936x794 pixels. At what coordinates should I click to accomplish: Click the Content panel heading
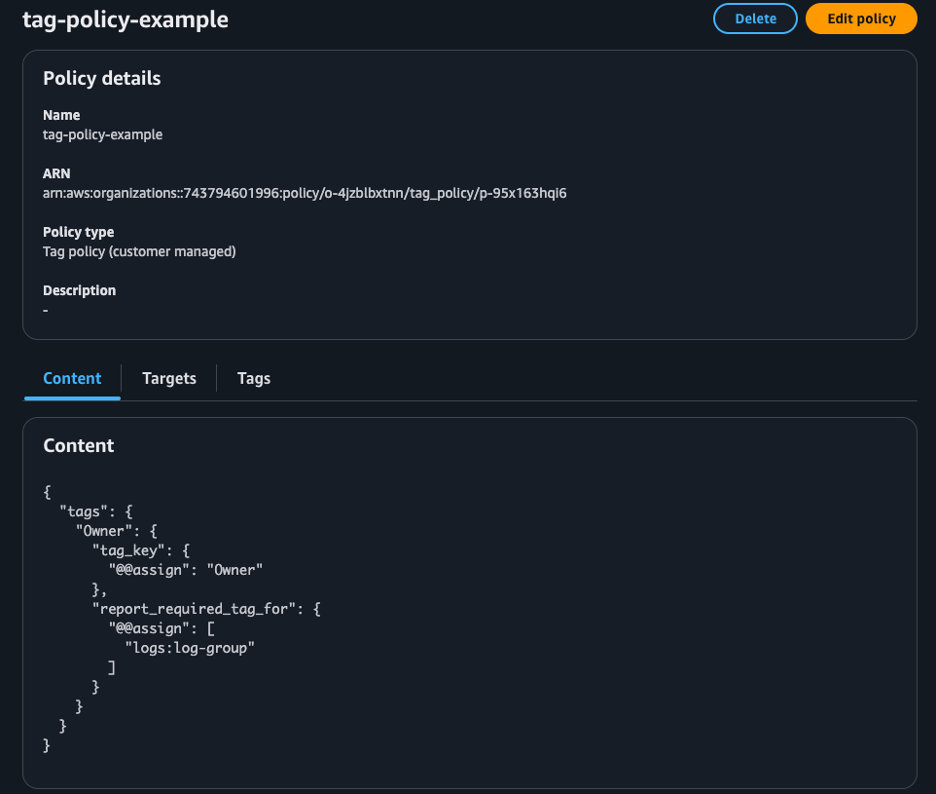[x=78, y=445]
